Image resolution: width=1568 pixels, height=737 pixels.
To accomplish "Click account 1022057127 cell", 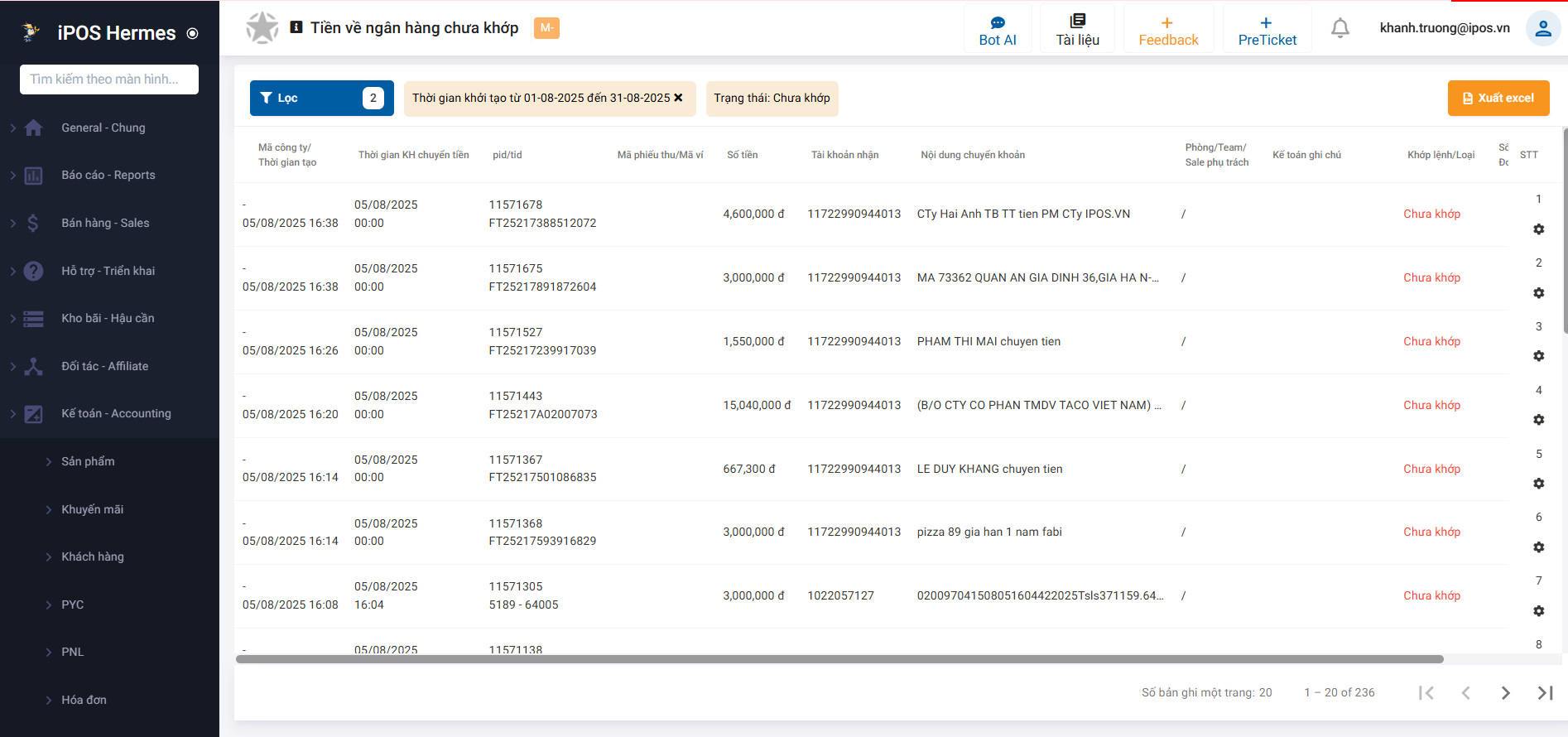I will pos(841,595).
